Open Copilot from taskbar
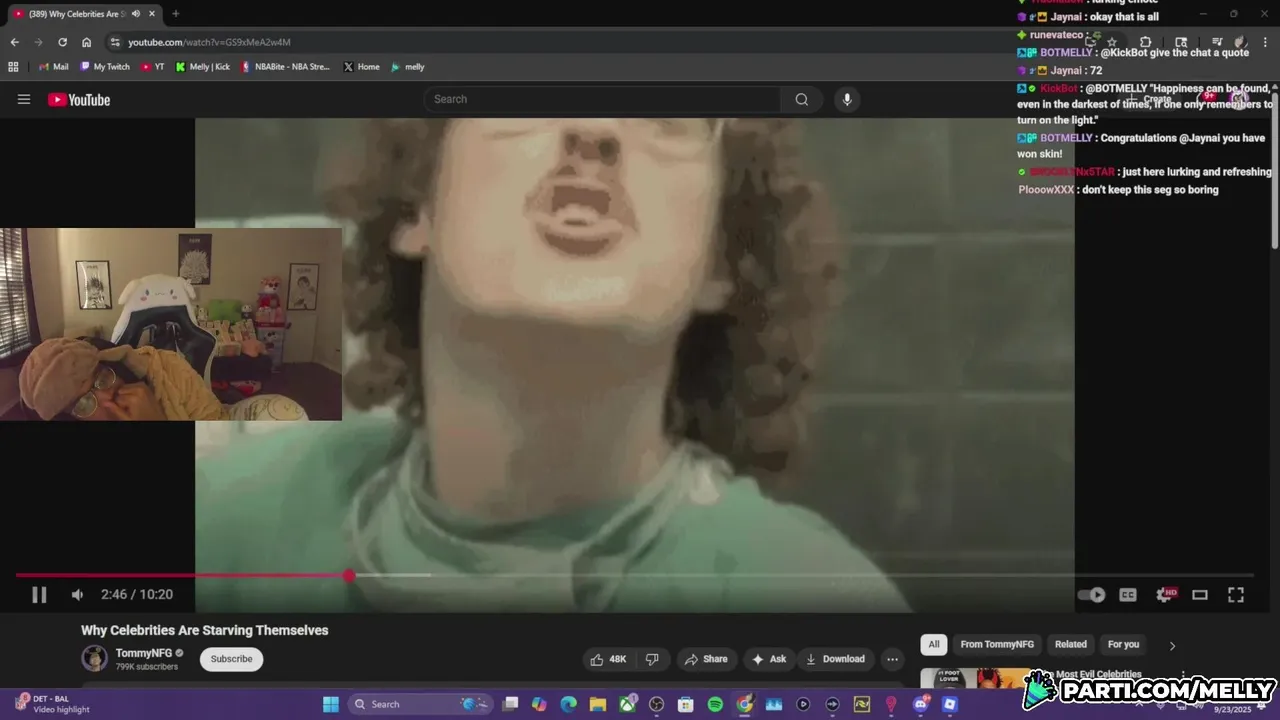1280x720 pixels. tap(539, 704)
